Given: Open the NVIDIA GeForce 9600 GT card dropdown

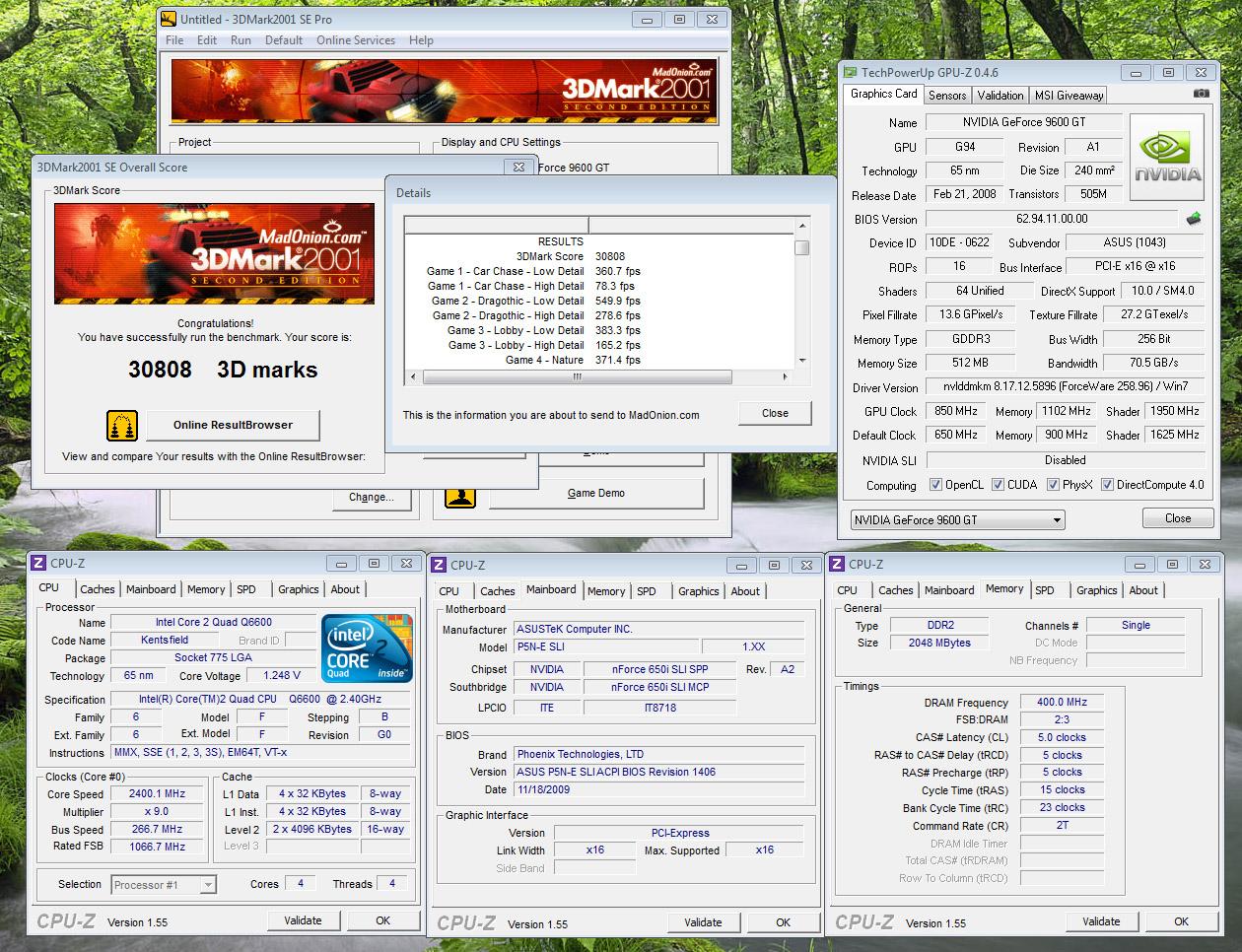Looking at the screenshot, I should pyautogui.click(x=957, y=519).
